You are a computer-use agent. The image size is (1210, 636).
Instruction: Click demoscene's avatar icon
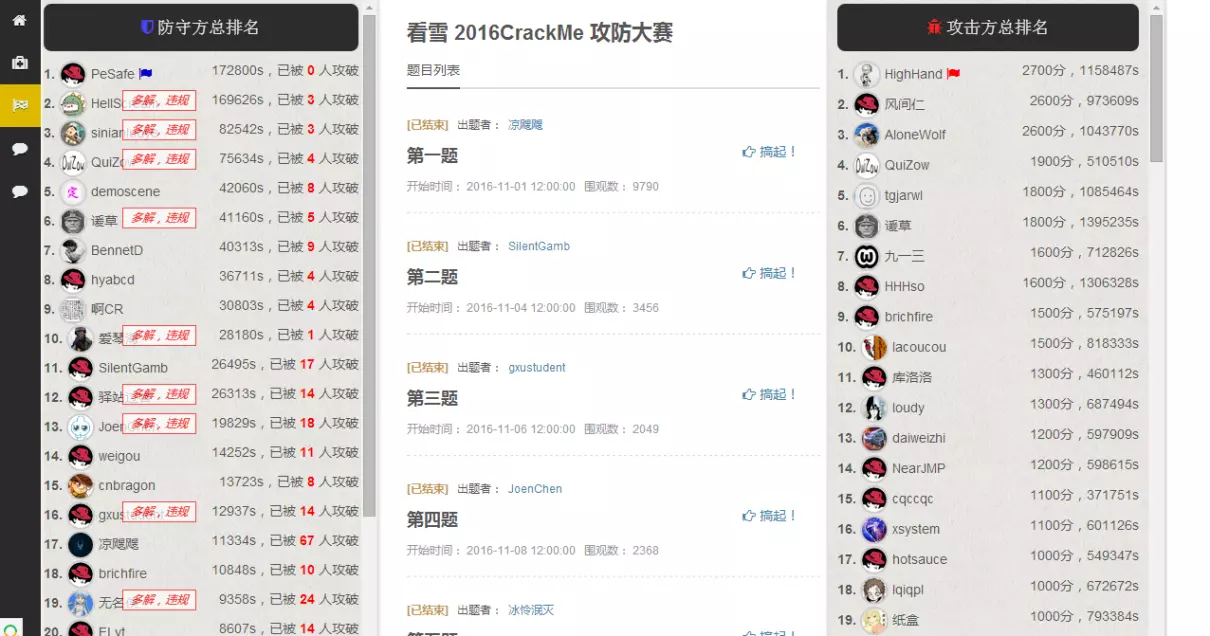(72, 191)
